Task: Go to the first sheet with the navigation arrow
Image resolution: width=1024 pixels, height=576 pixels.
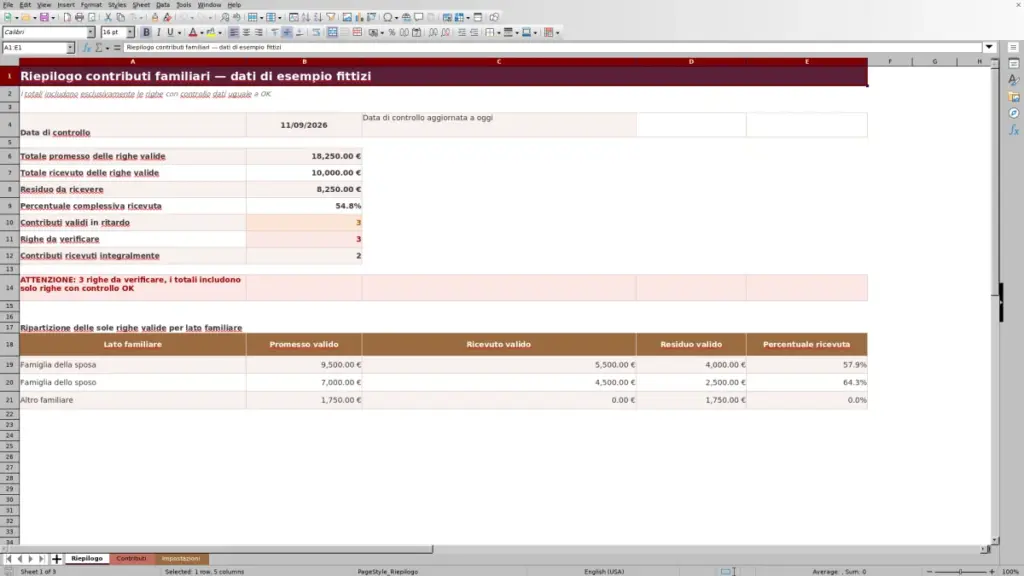Action: pyautogui.click(x=8, y=558)
